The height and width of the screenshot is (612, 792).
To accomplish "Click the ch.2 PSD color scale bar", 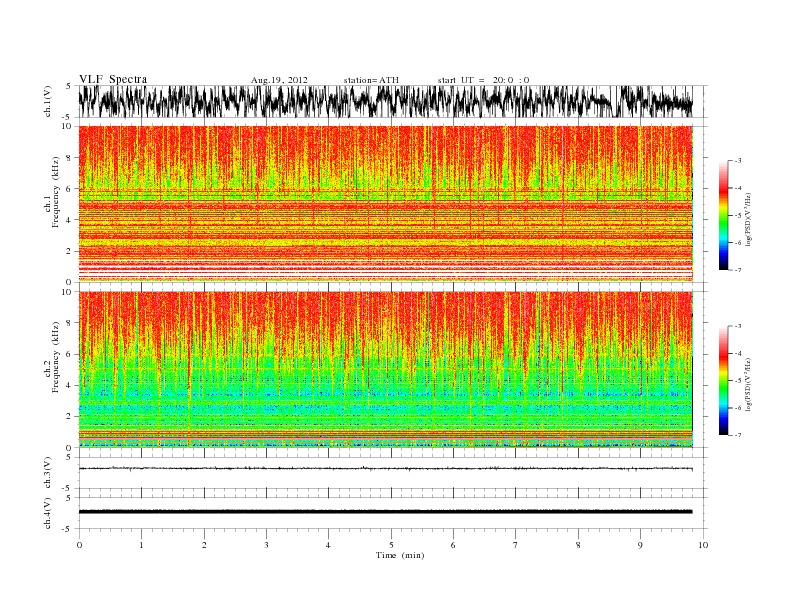I will pyautogui.click(x=723, y=380).
